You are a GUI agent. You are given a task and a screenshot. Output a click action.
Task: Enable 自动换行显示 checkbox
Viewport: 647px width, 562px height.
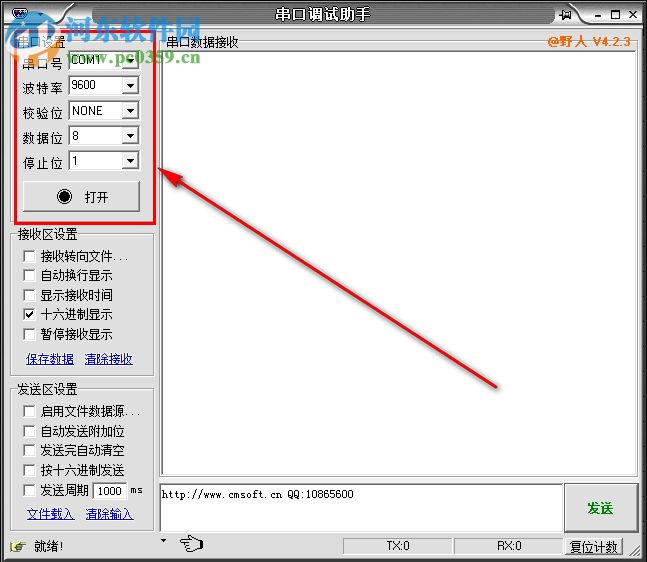tap(29, 275)
